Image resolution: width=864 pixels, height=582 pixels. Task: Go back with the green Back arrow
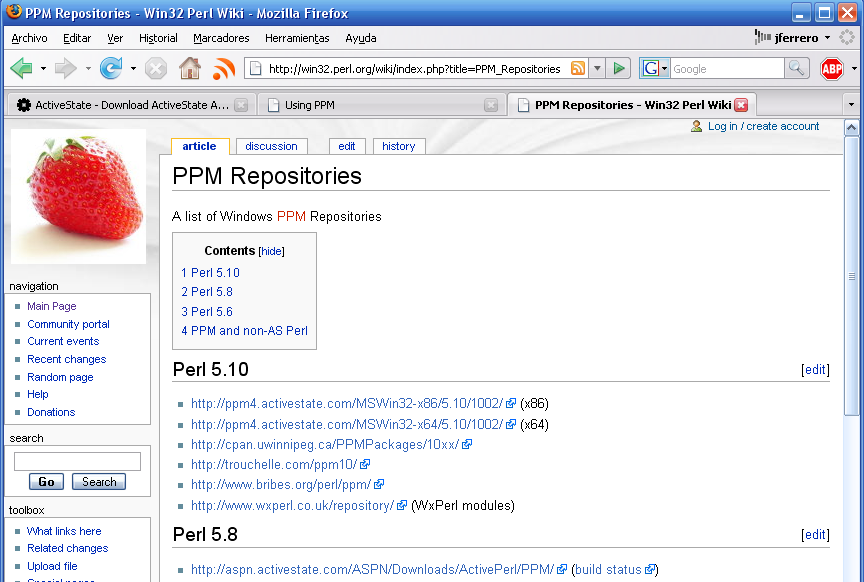click(21, 68)
